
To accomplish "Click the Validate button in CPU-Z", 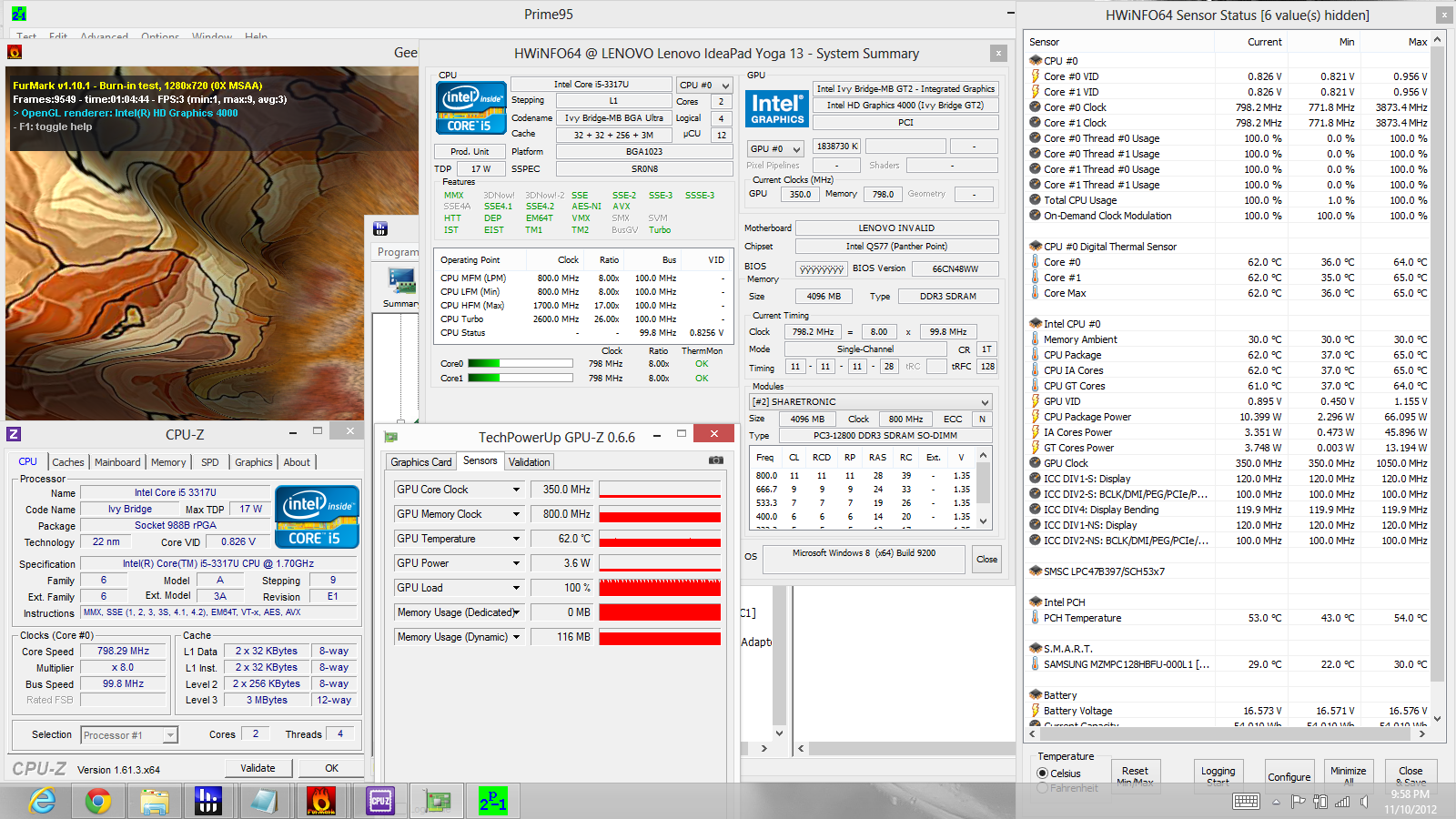I will tap(258, 768).
